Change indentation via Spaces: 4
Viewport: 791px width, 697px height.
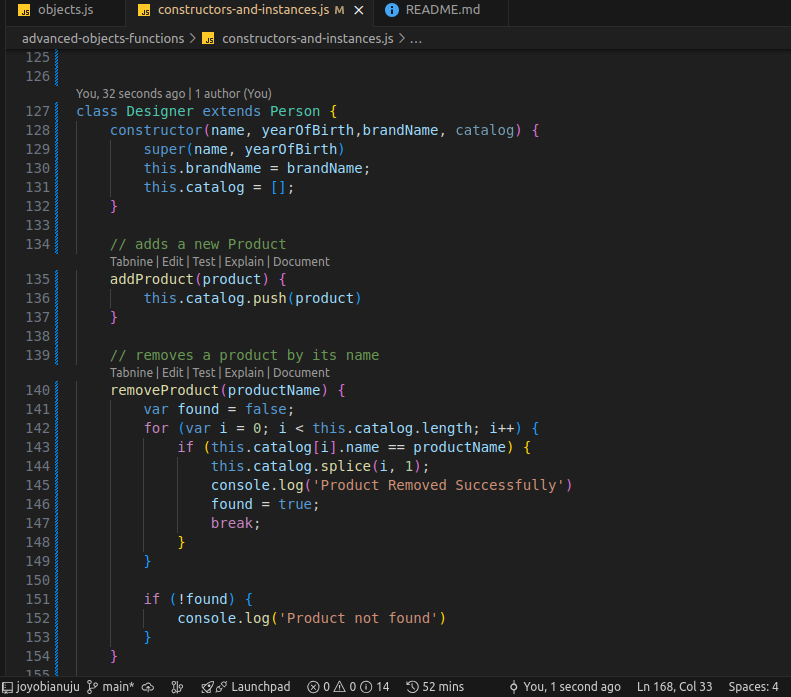[x=753, y=687]
